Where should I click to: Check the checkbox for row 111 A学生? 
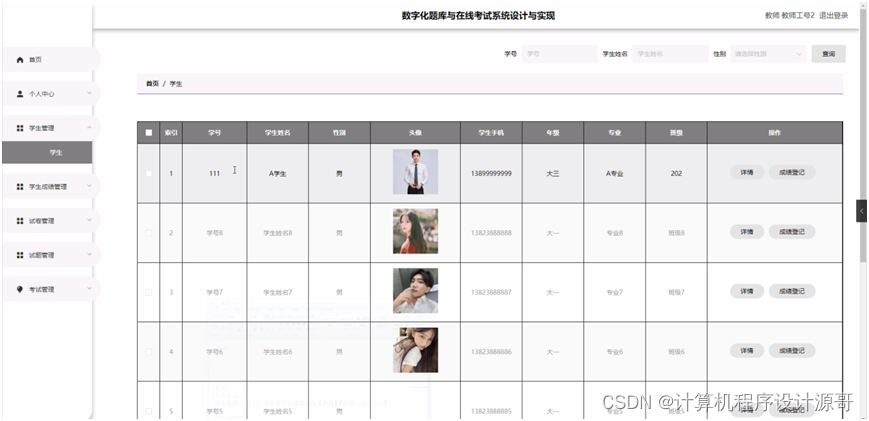[149, 173]
